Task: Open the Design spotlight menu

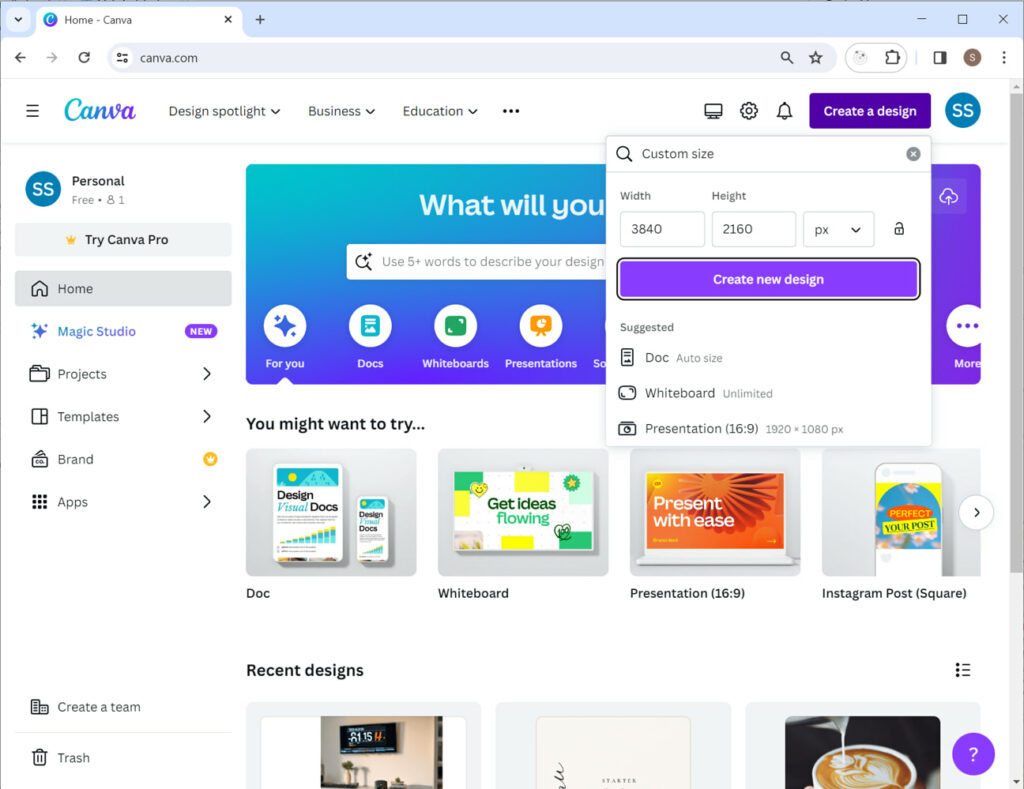Action: tap(224, 111)
